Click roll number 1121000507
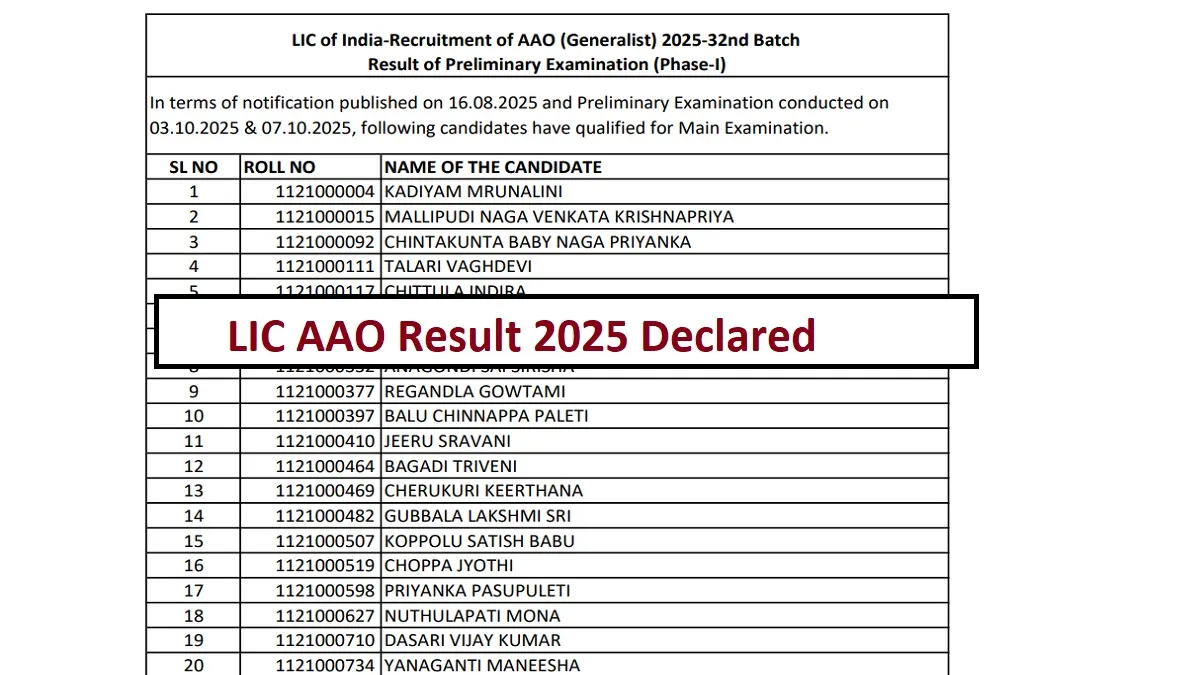Screen dimensions: 1200x675 (325, 541)
